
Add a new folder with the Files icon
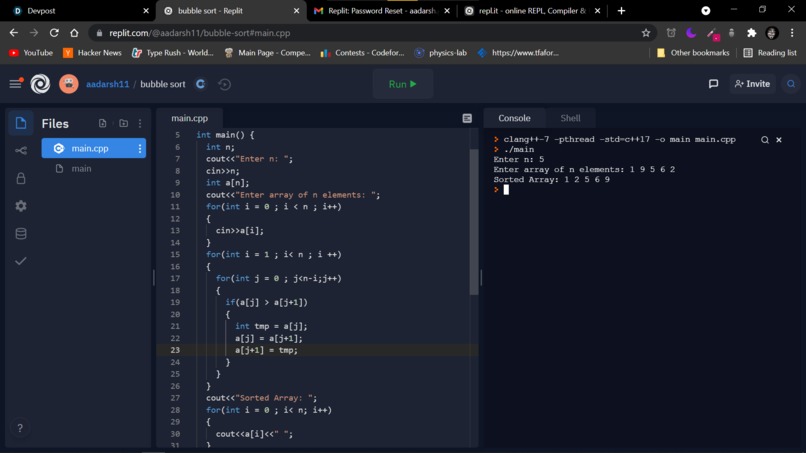[123, 123]
